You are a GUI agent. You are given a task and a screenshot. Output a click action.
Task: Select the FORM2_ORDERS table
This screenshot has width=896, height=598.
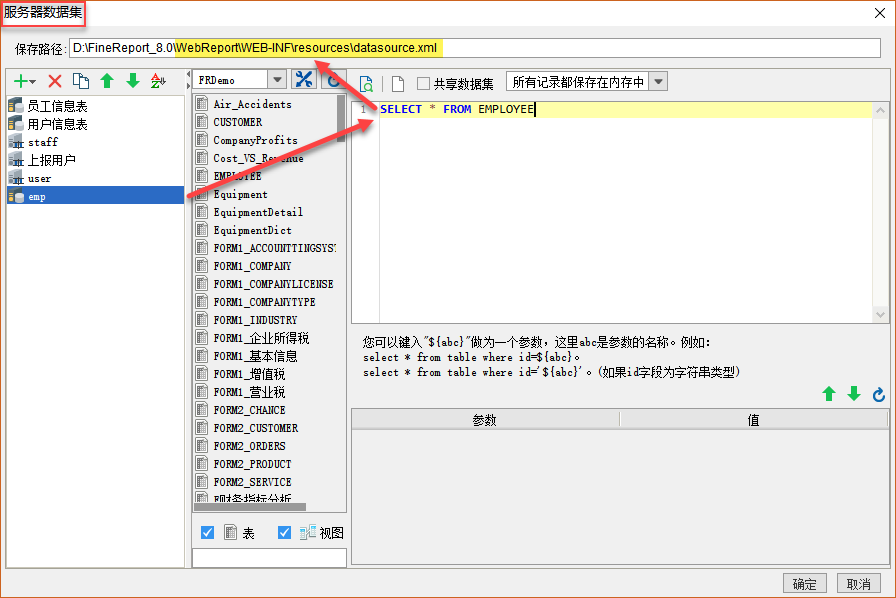pos(249,446)
